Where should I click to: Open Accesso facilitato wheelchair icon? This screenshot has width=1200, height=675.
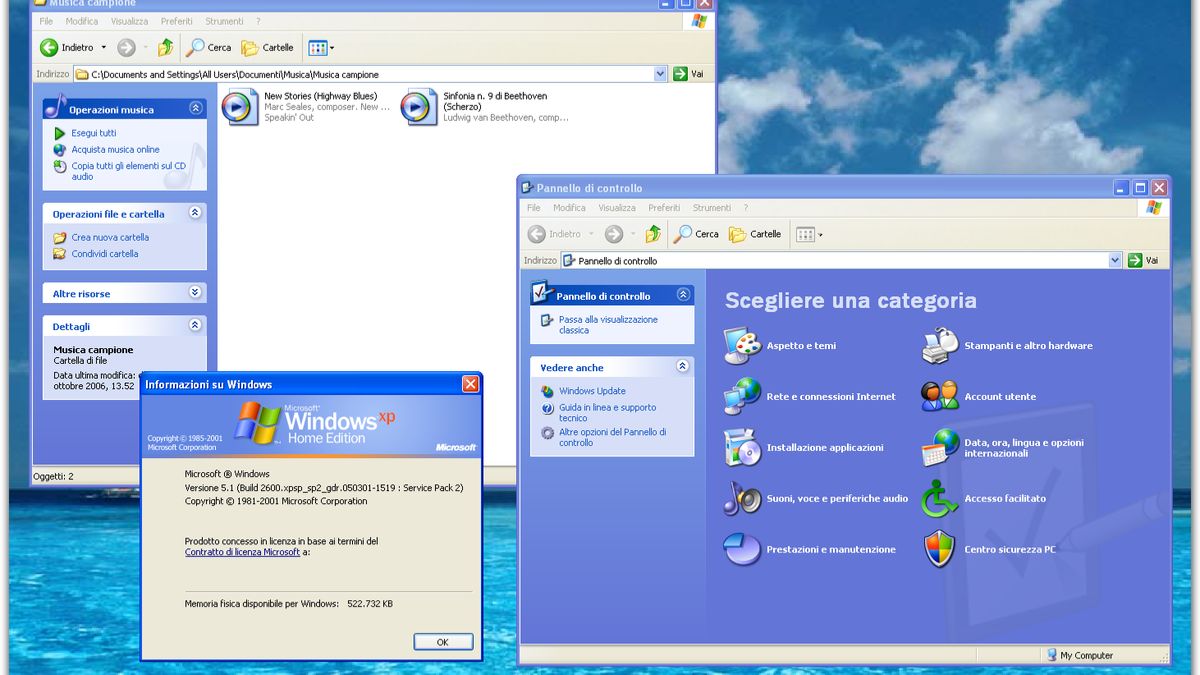tap(940, 498)
